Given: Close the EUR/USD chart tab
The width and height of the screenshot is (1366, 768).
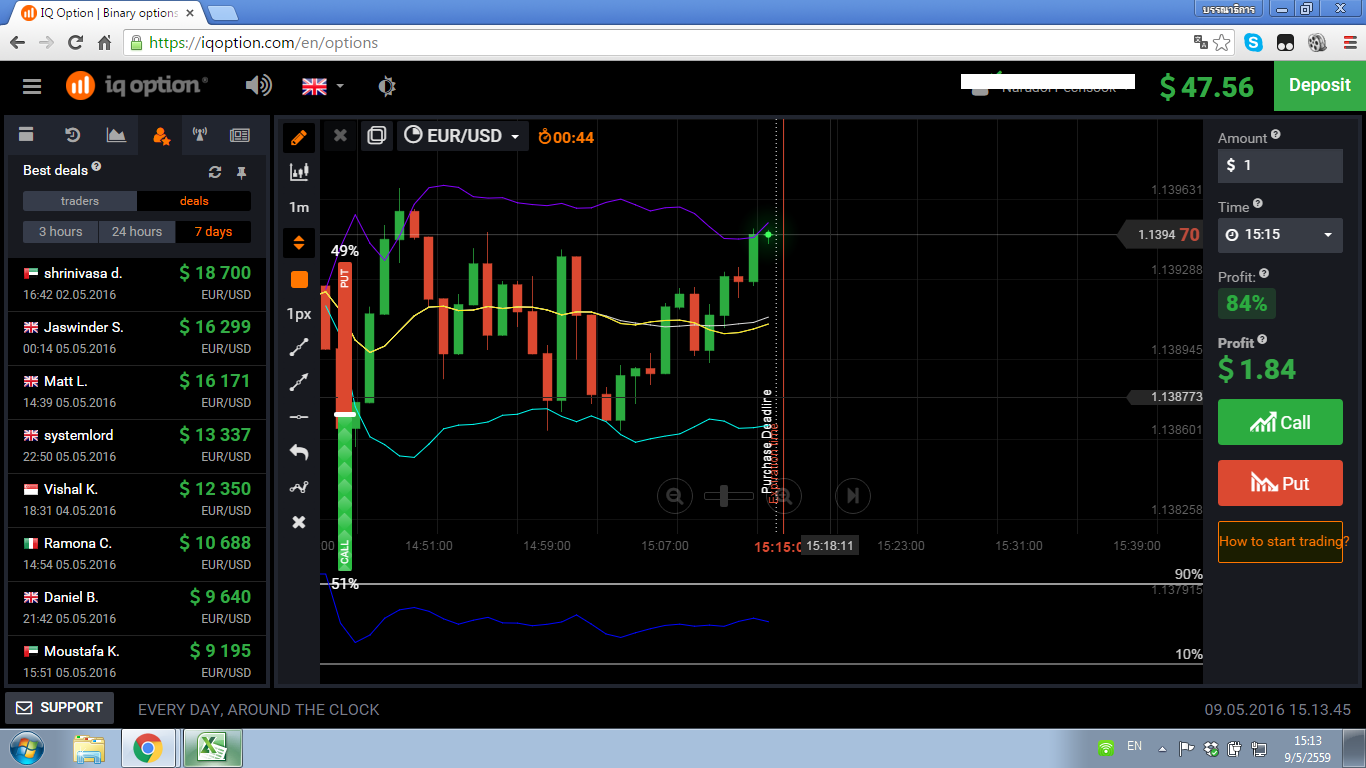Looking at the screenshot, I should 340,135.
